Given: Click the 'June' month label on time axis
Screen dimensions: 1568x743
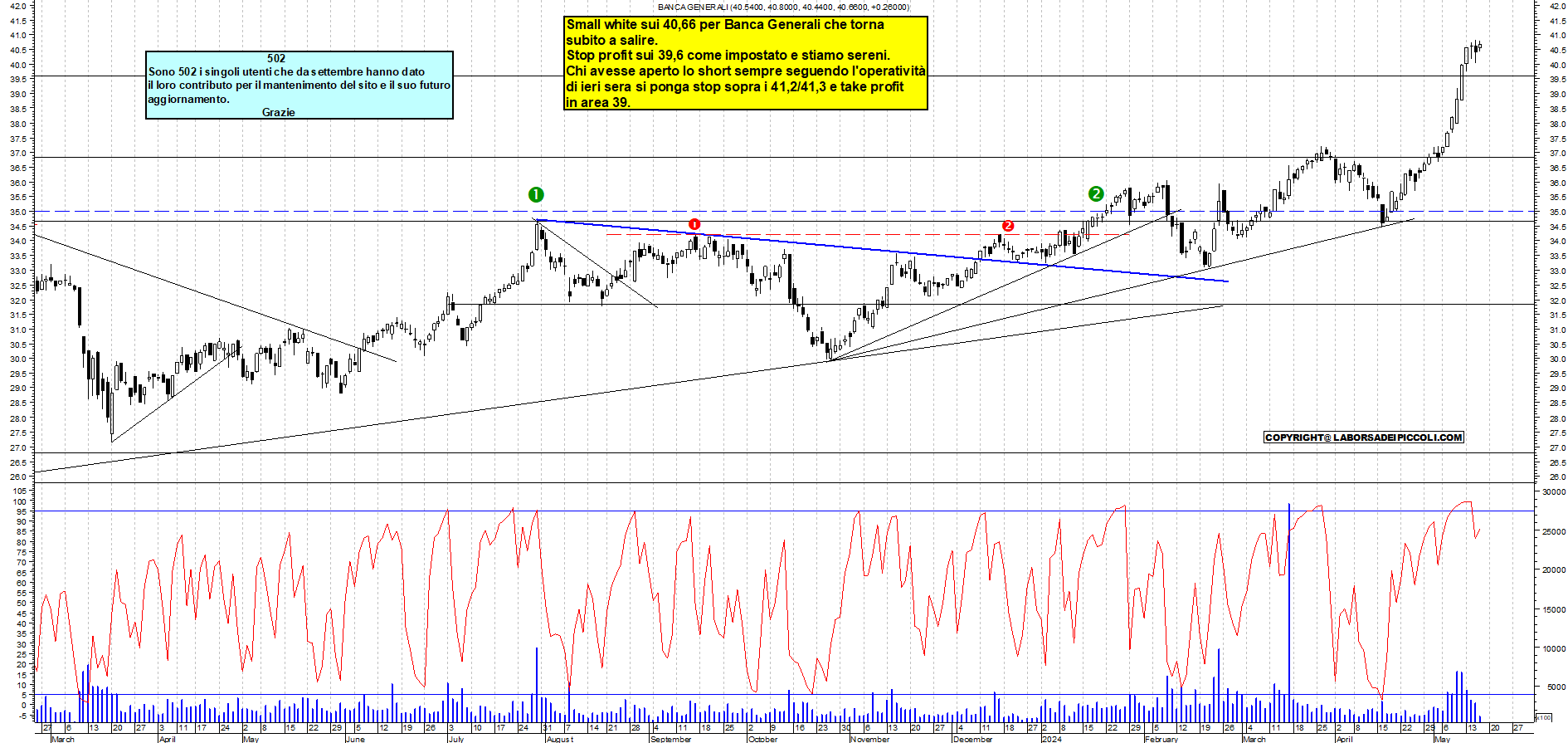Looking at the screenshot, I should (355, 738).
